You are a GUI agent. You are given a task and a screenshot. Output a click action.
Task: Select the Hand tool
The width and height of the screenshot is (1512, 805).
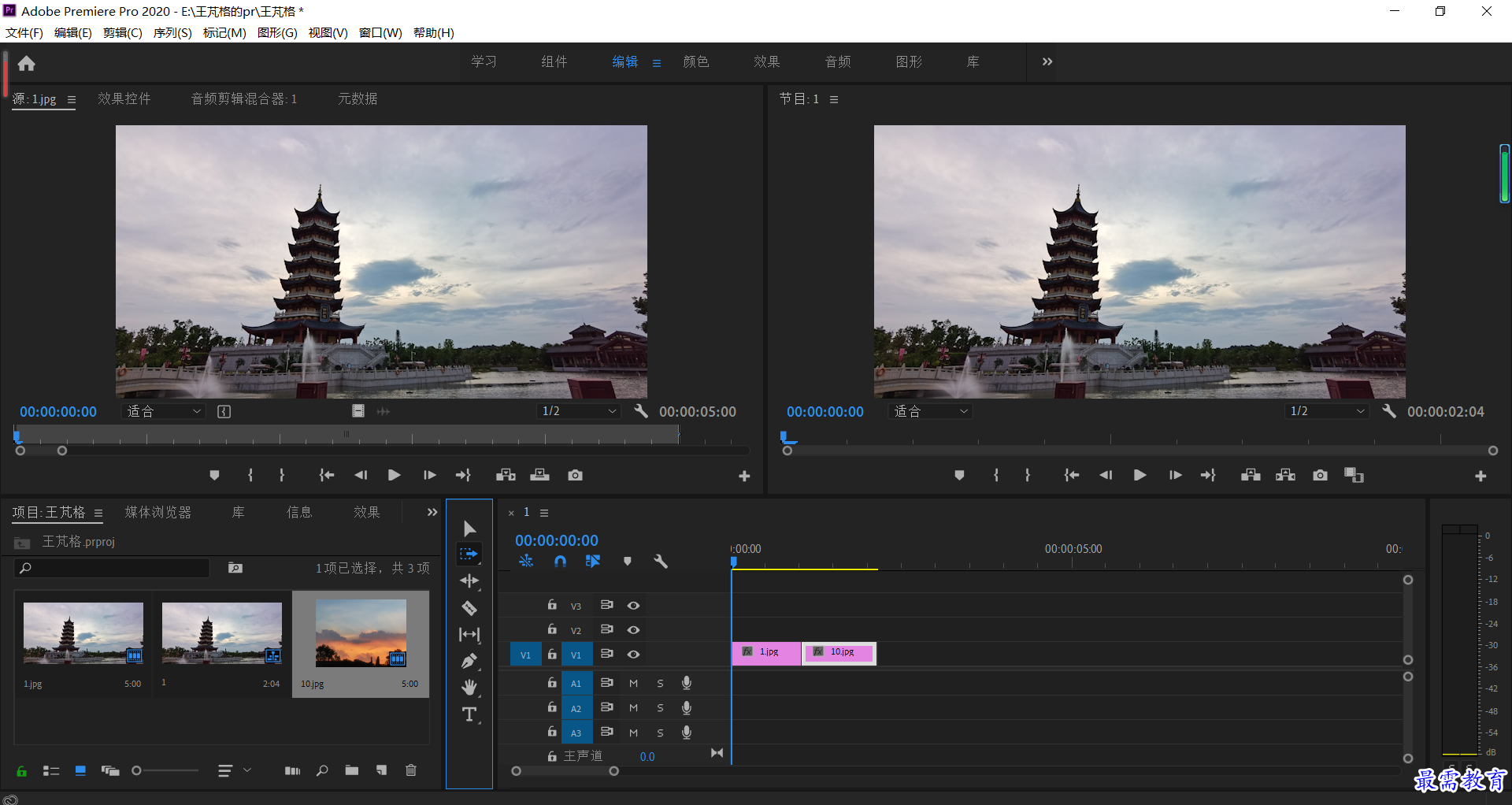469,688
